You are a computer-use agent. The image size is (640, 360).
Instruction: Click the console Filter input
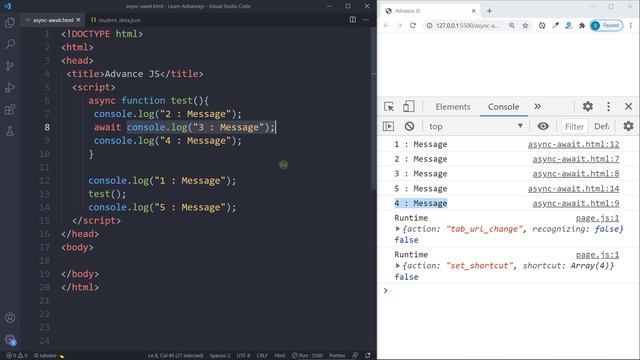[574, 127]
